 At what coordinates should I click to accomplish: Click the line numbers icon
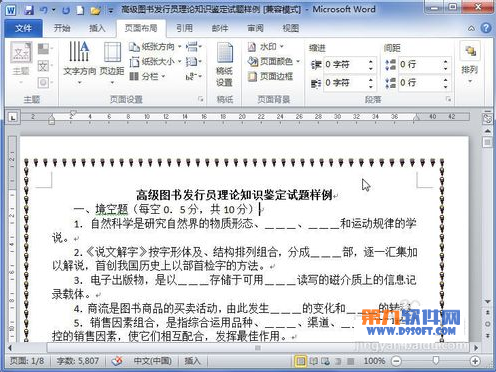[x=193, y=62]
